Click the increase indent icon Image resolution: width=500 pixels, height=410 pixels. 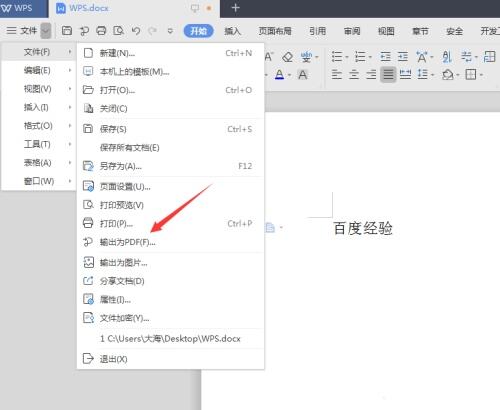point(403,57)
